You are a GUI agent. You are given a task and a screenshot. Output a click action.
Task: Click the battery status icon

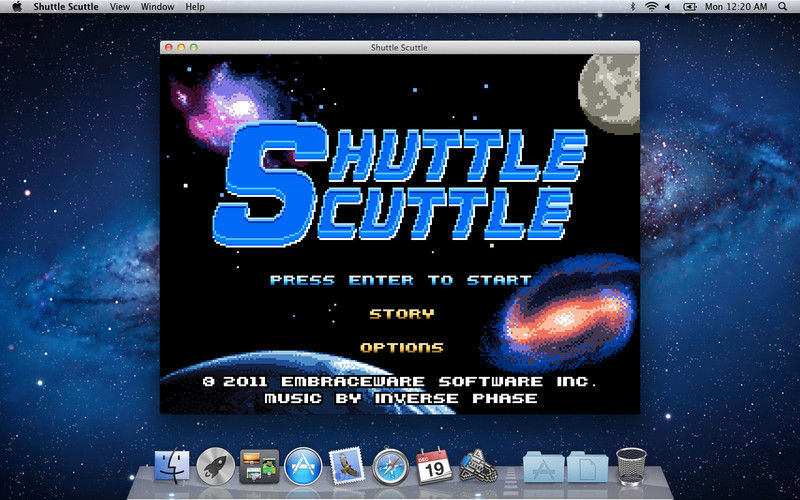(689, 7)
